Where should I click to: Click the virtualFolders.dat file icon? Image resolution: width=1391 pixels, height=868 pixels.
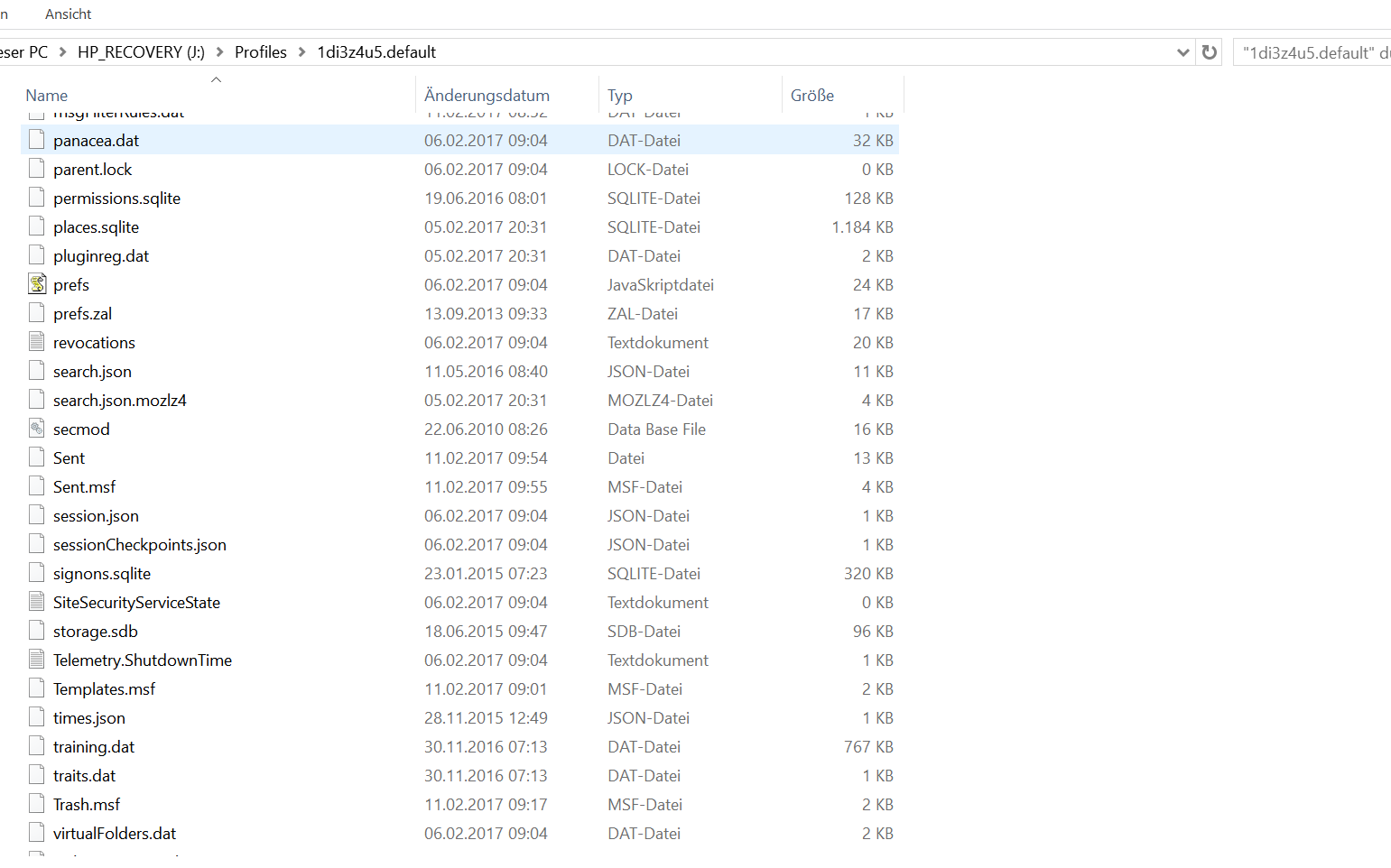point(36,833)
